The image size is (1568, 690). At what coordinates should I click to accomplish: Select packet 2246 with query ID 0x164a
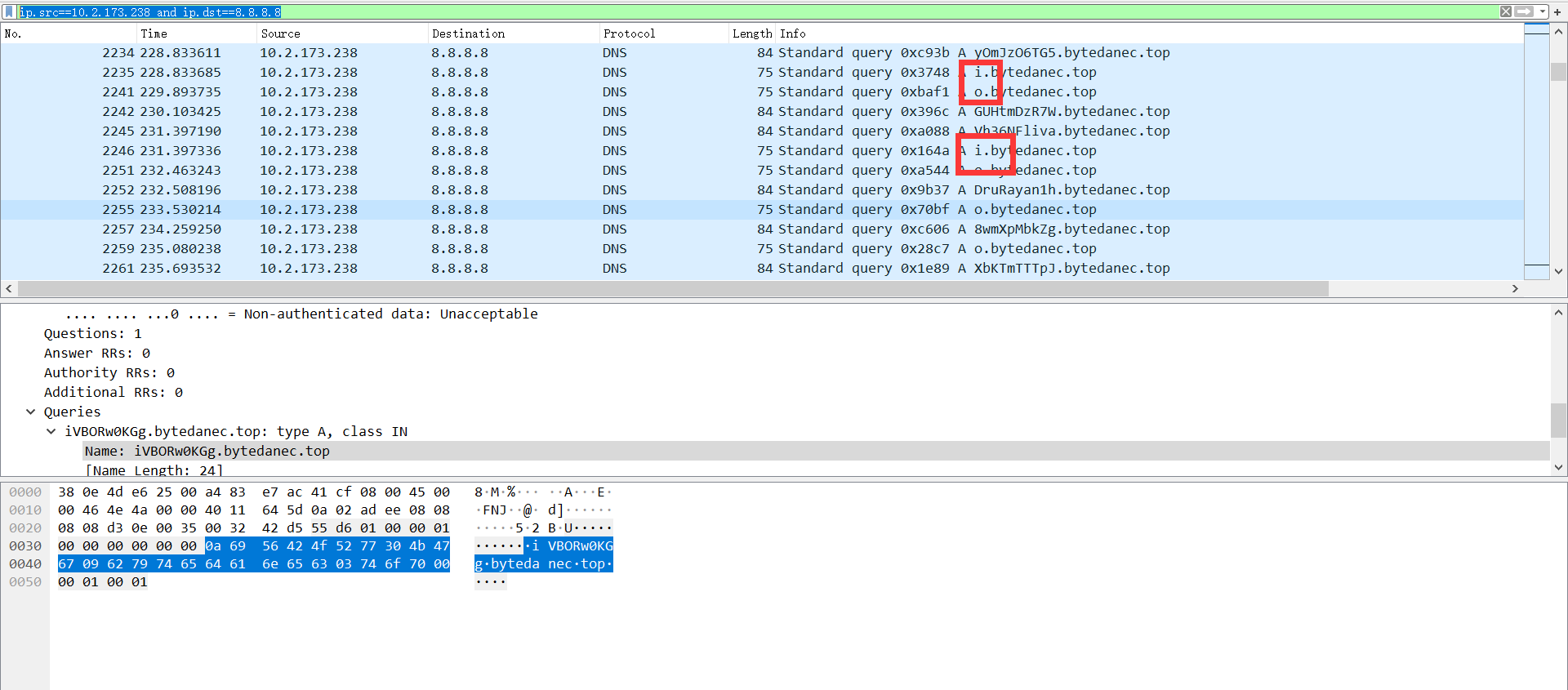click(761, 150)
